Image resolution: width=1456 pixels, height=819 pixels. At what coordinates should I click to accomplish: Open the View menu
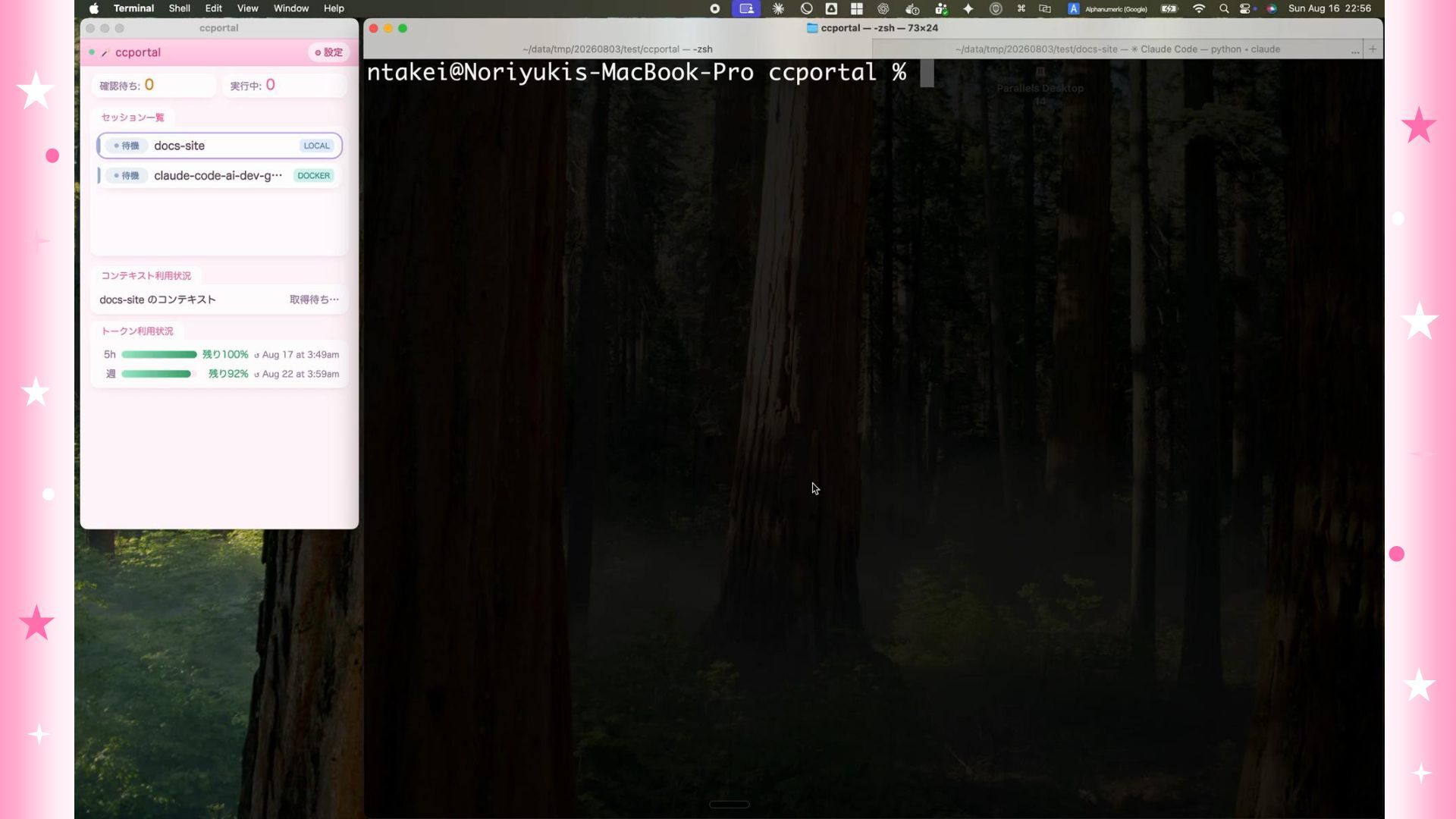click(x=247, y=8)
